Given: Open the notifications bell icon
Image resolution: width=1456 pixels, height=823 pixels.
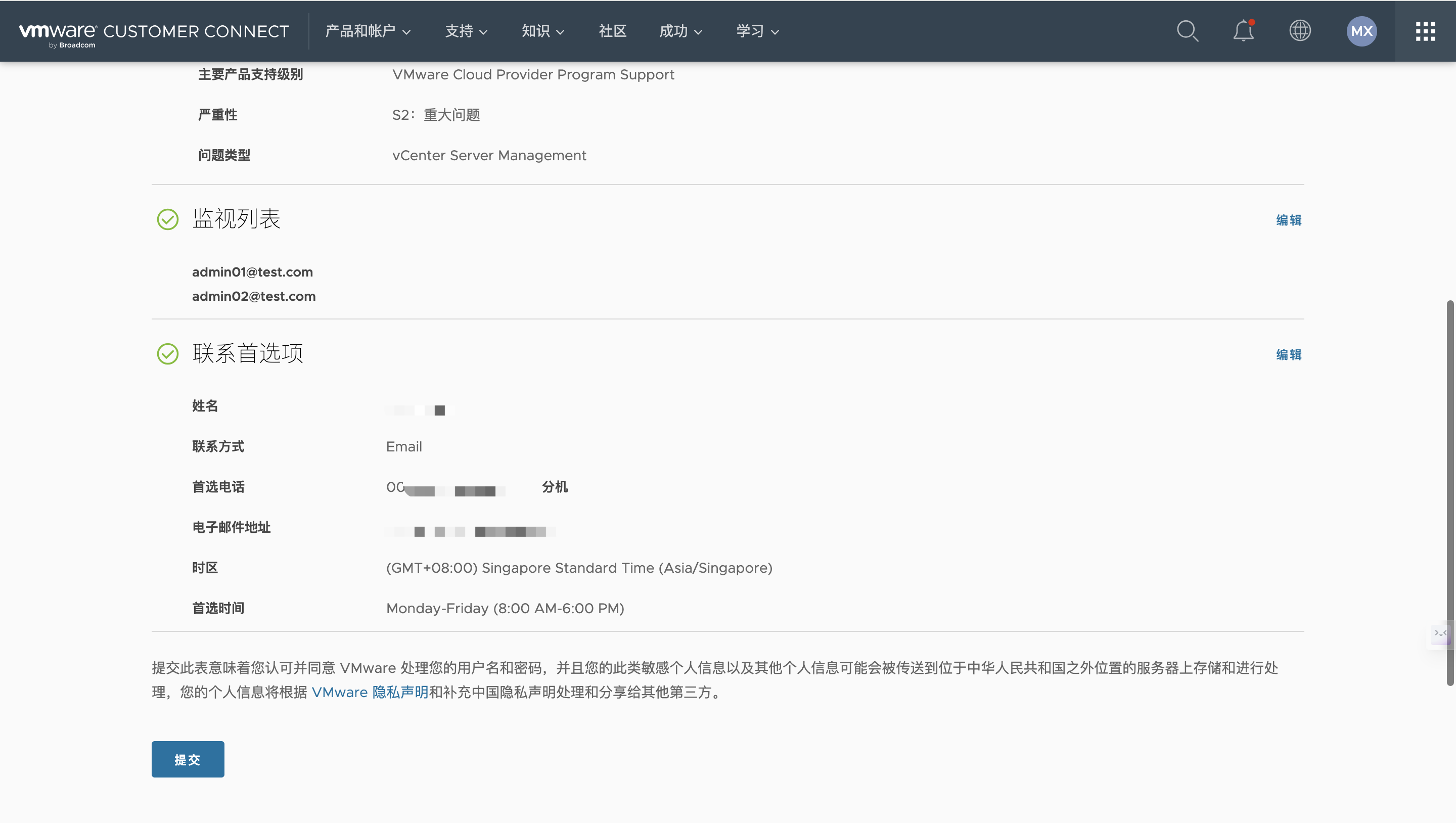Looking at the screenshot, I should [x=1244, y=31].
